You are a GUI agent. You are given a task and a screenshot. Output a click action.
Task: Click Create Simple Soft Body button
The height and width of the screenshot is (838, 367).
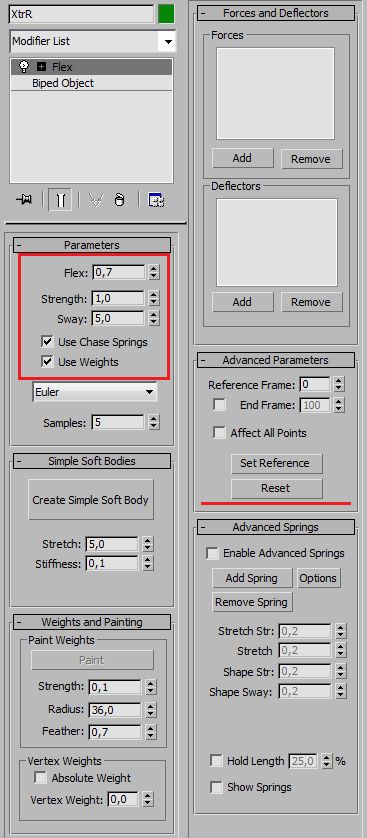coord(91,500)
